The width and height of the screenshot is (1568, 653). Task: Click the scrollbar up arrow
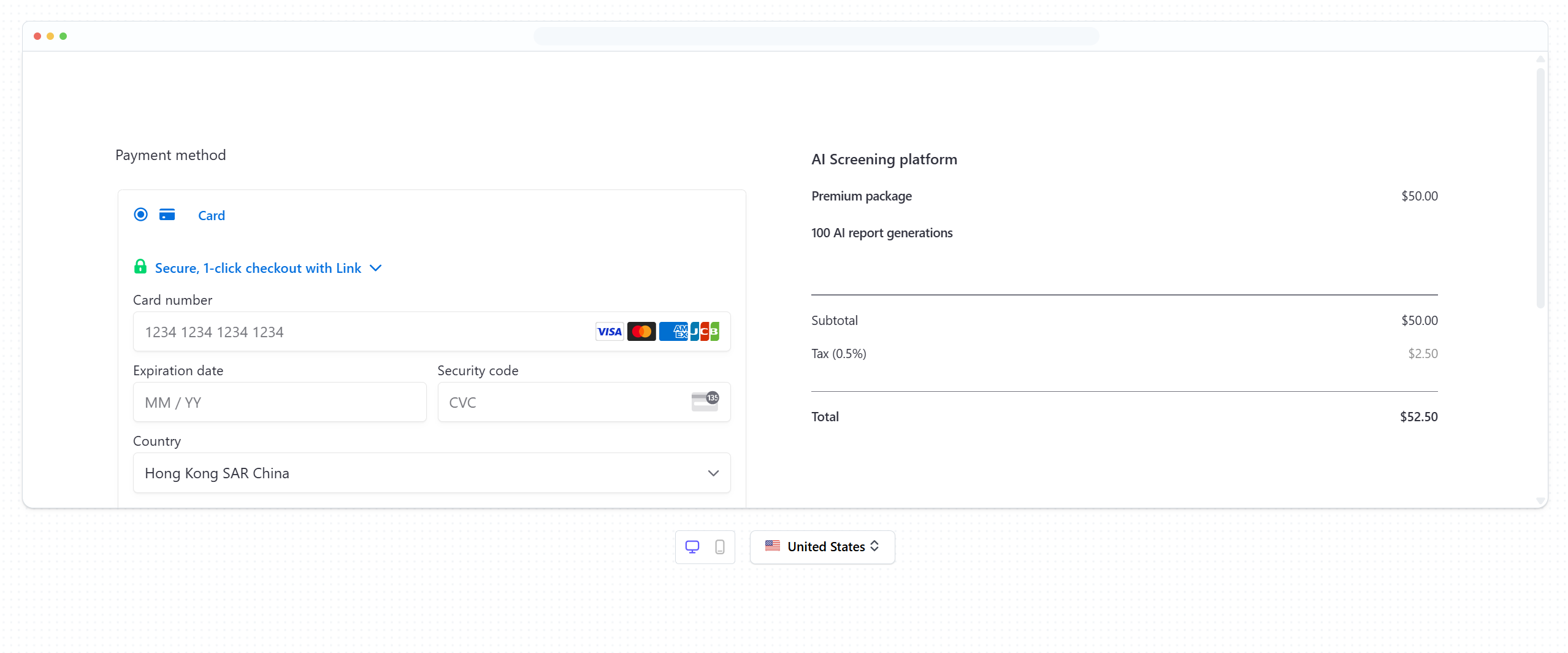point(1540,59)
